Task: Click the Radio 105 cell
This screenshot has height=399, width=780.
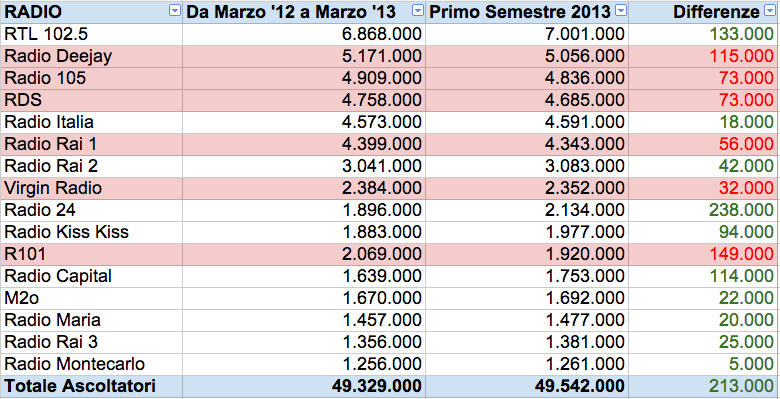Action: coord(92,78)
